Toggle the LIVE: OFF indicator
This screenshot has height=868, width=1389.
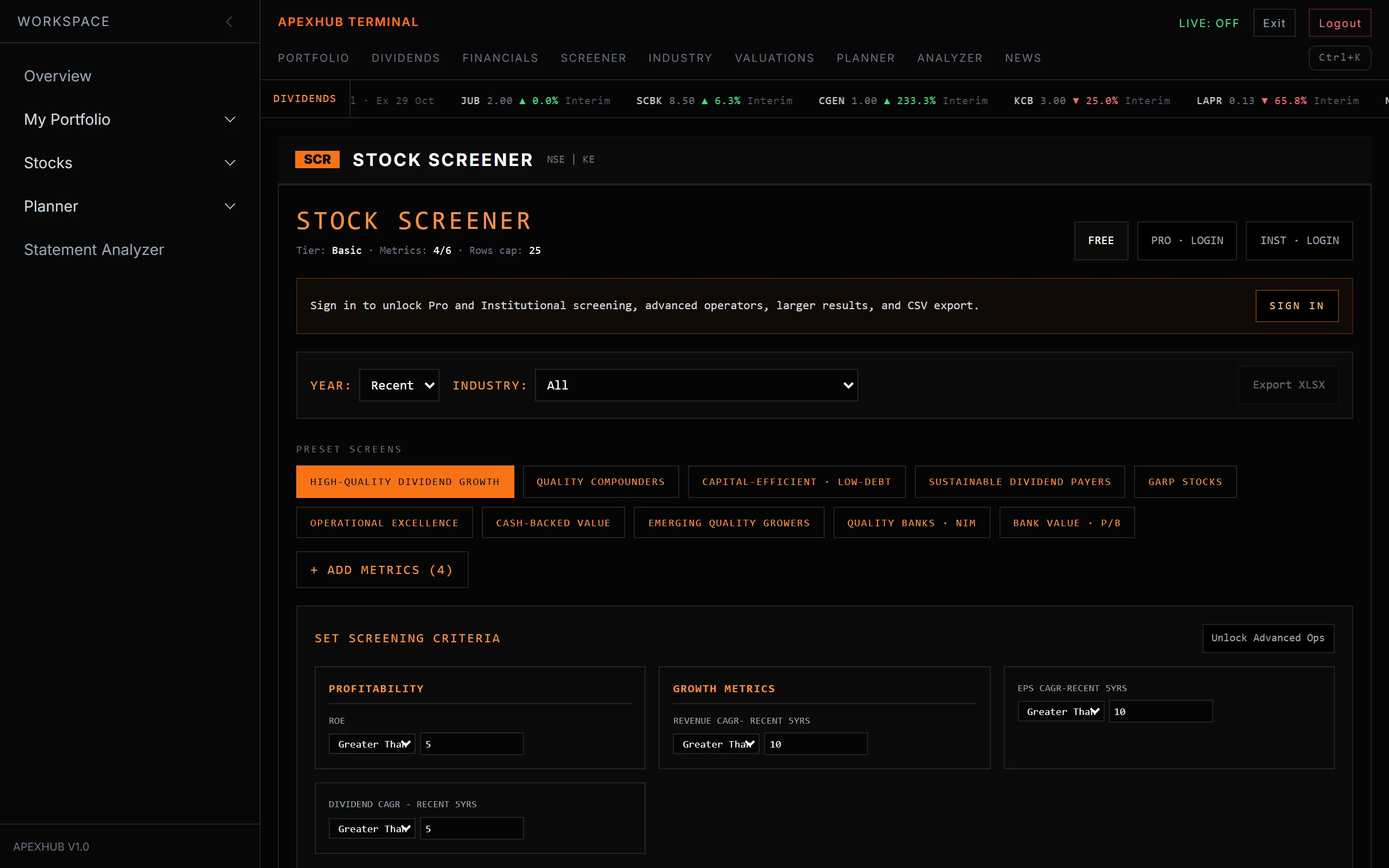(x=1209, y=23)
